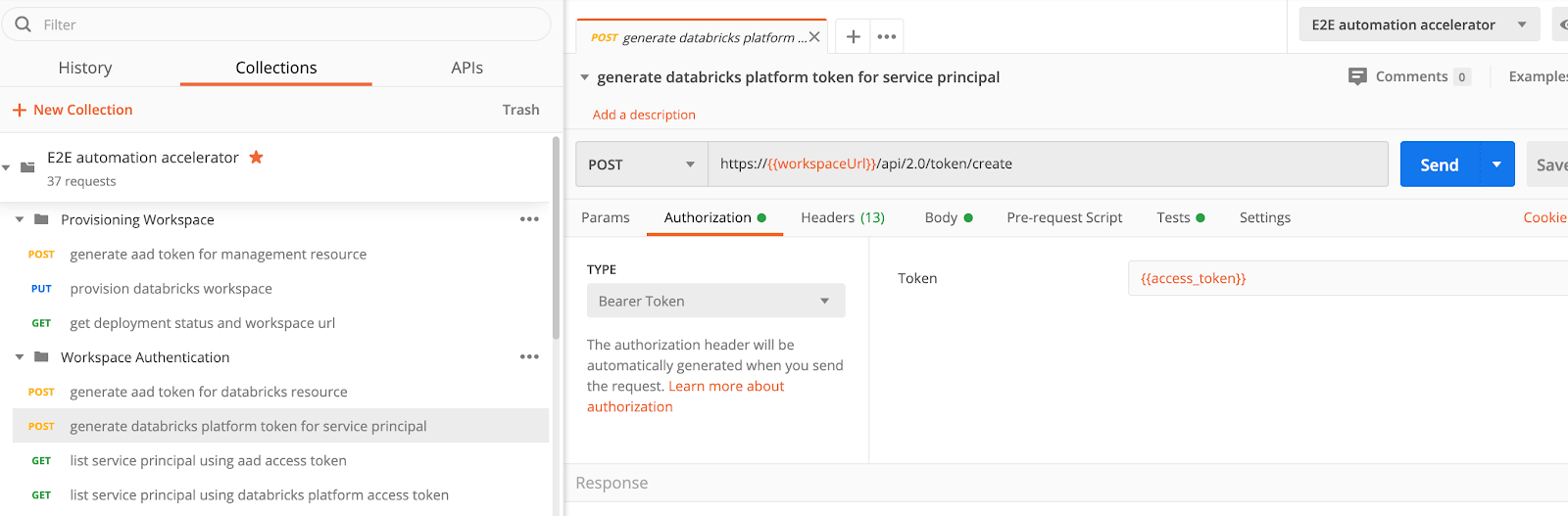Collapse the Workspace Authentication folder
The width and height of the screenshot is (1568, 516).
[20, 357]
